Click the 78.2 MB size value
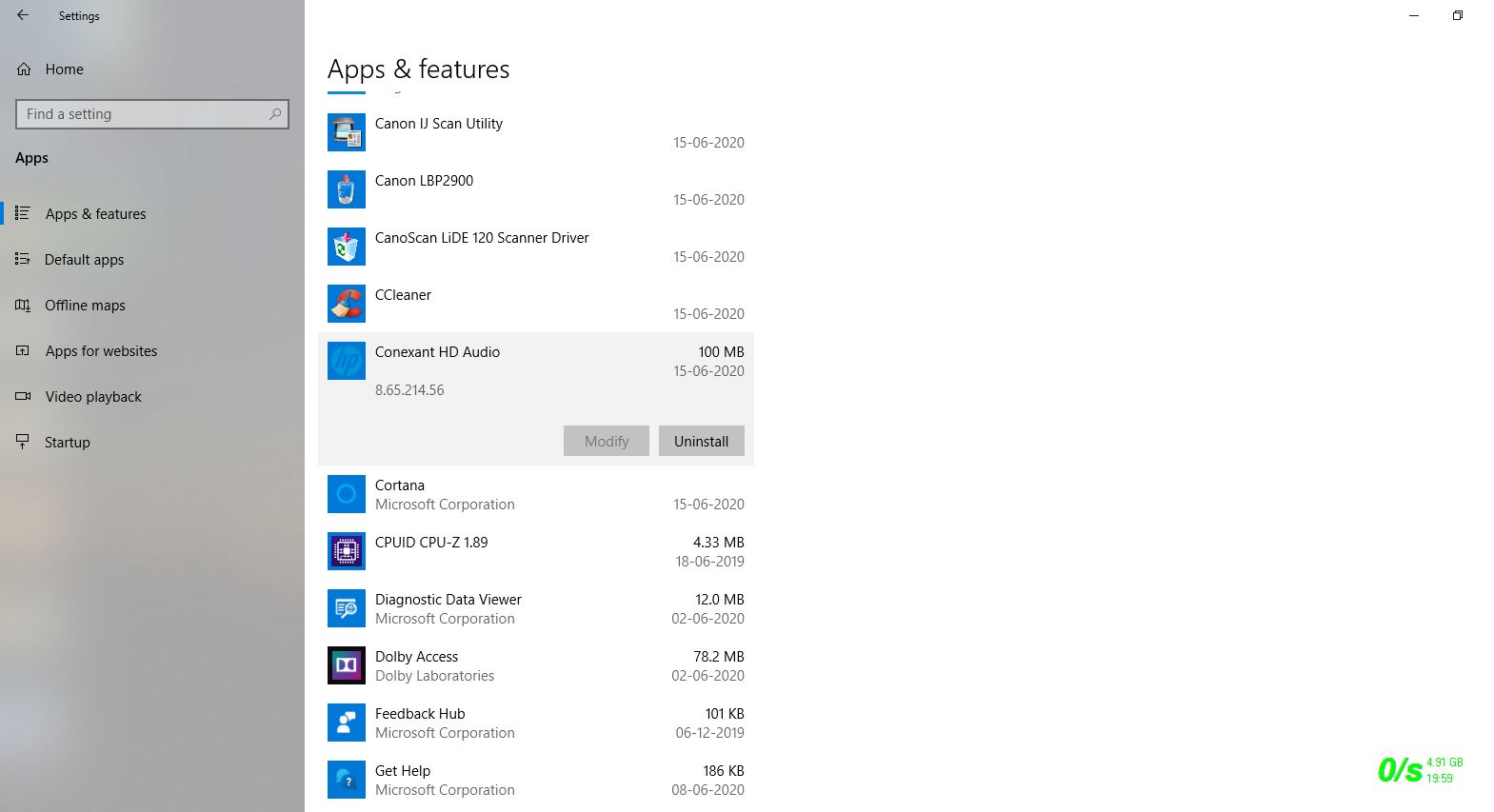Viewport: 1494px width, 812px height. point(719,657)
